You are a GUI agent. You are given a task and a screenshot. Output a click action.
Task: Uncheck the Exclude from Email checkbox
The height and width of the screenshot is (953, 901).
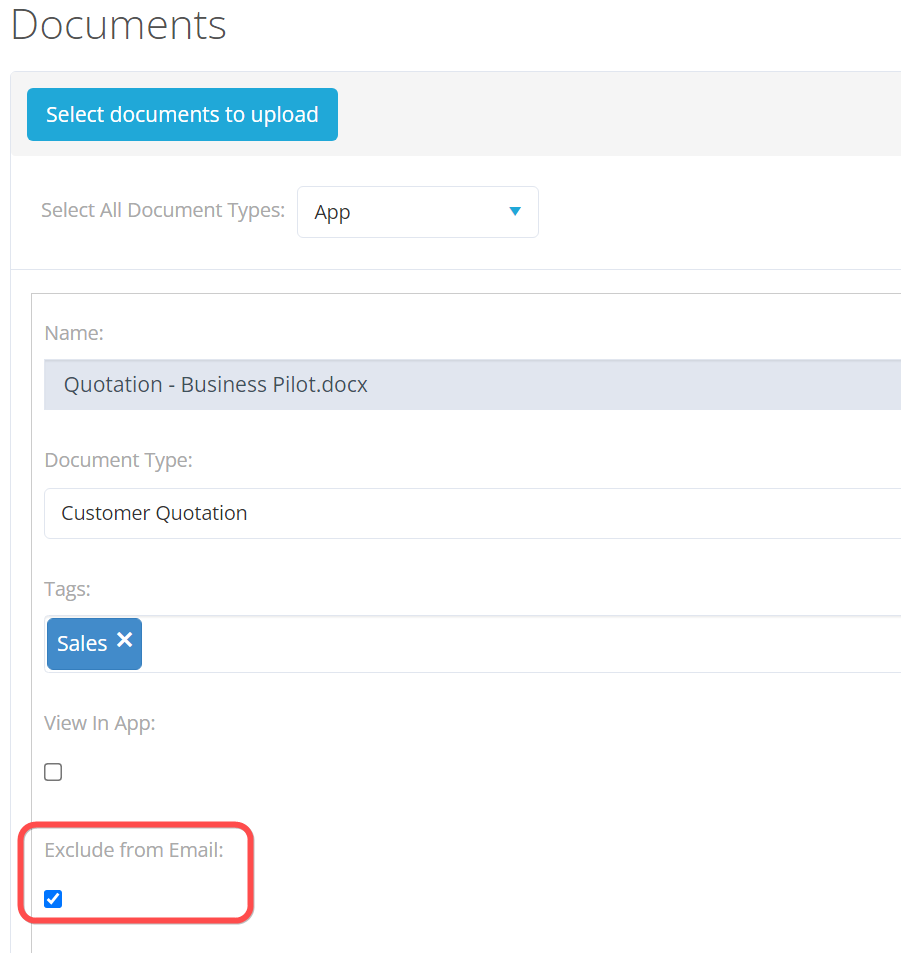53,899
